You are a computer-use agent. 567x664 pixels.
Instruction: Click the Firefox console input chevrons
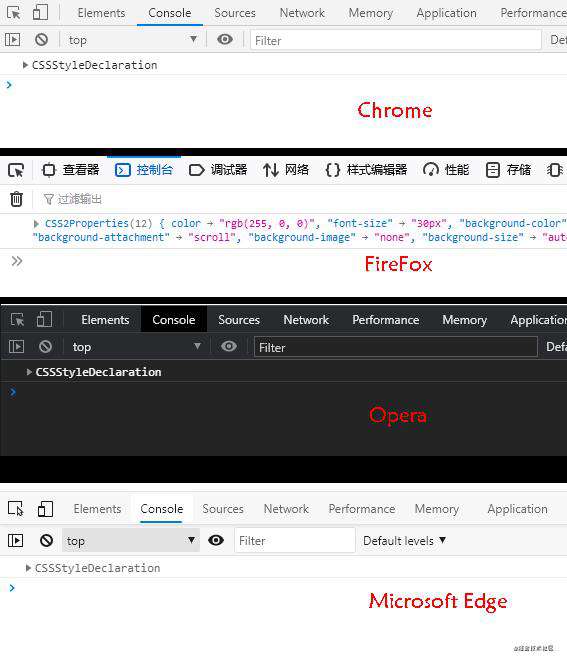tap(17, 261)
